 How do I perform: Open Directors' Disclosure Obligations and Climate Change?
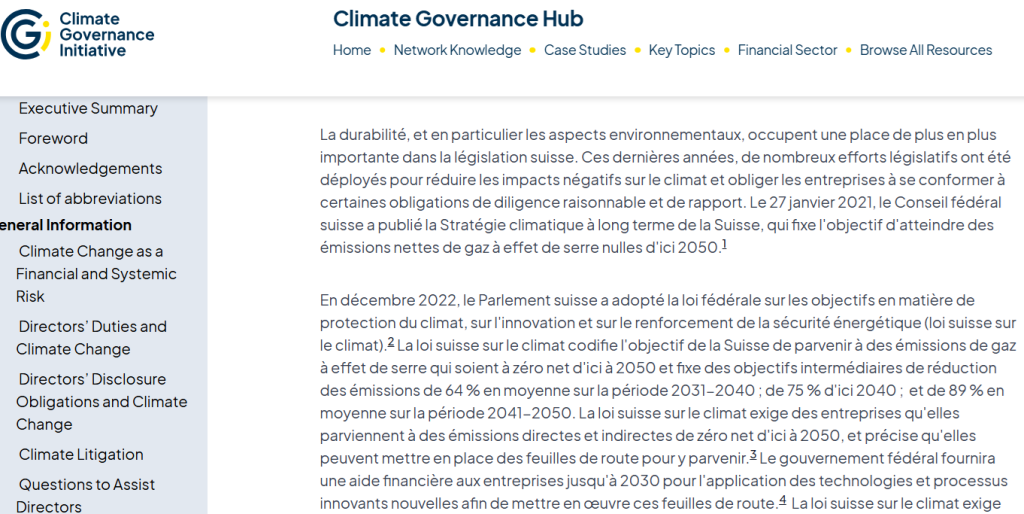[101, 402]
